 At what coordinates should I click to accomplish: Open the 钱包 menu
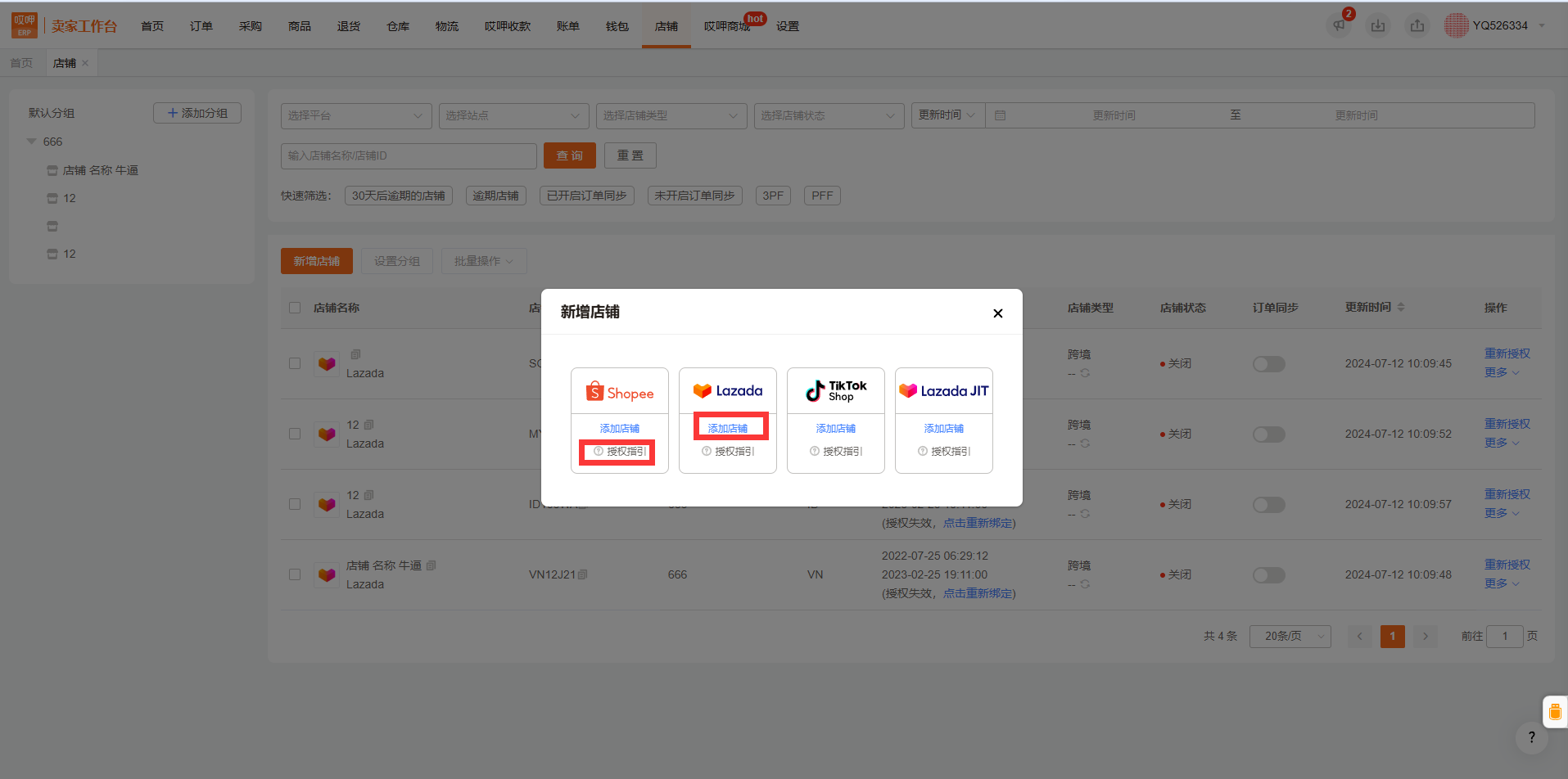pos(617,26)
